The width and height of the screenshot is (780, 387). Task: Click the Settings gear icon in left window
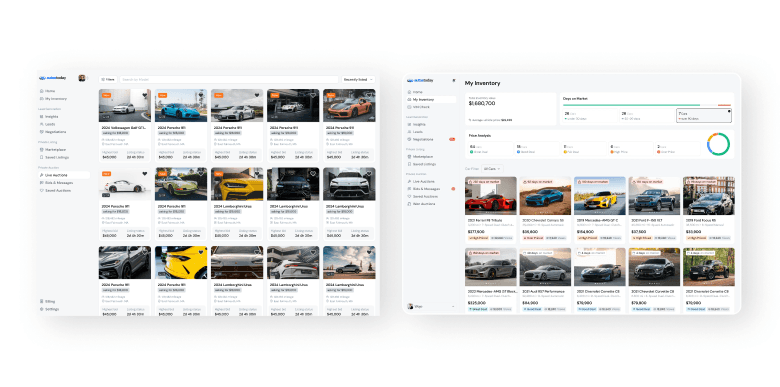(41, 309)
